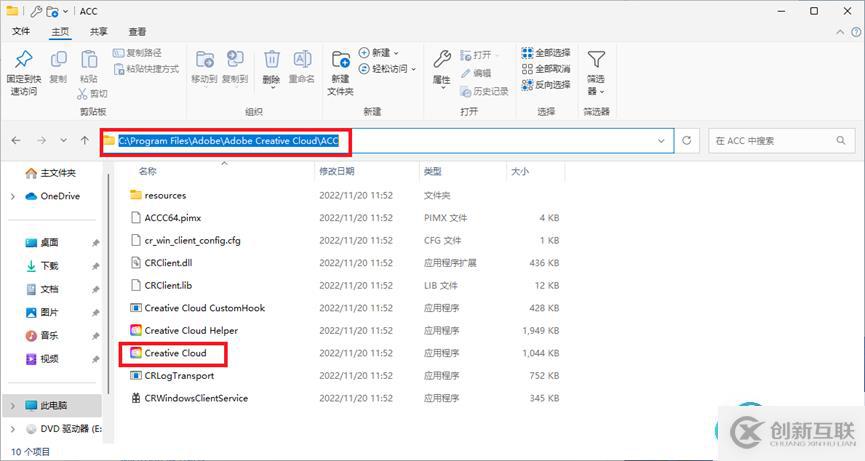The height and width of the screenshot is (461, 865).
Task: Open Desktop (桌面) in sidebar
Action: click(x=42, y=243)
